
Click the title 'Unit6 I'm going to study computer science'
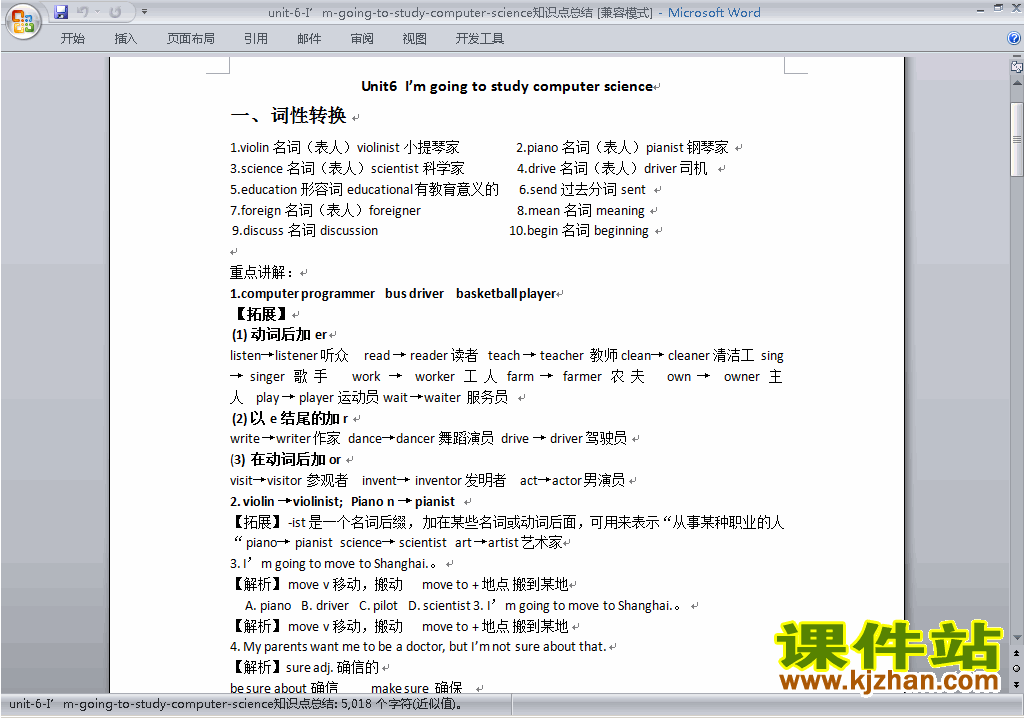(507, 86)
